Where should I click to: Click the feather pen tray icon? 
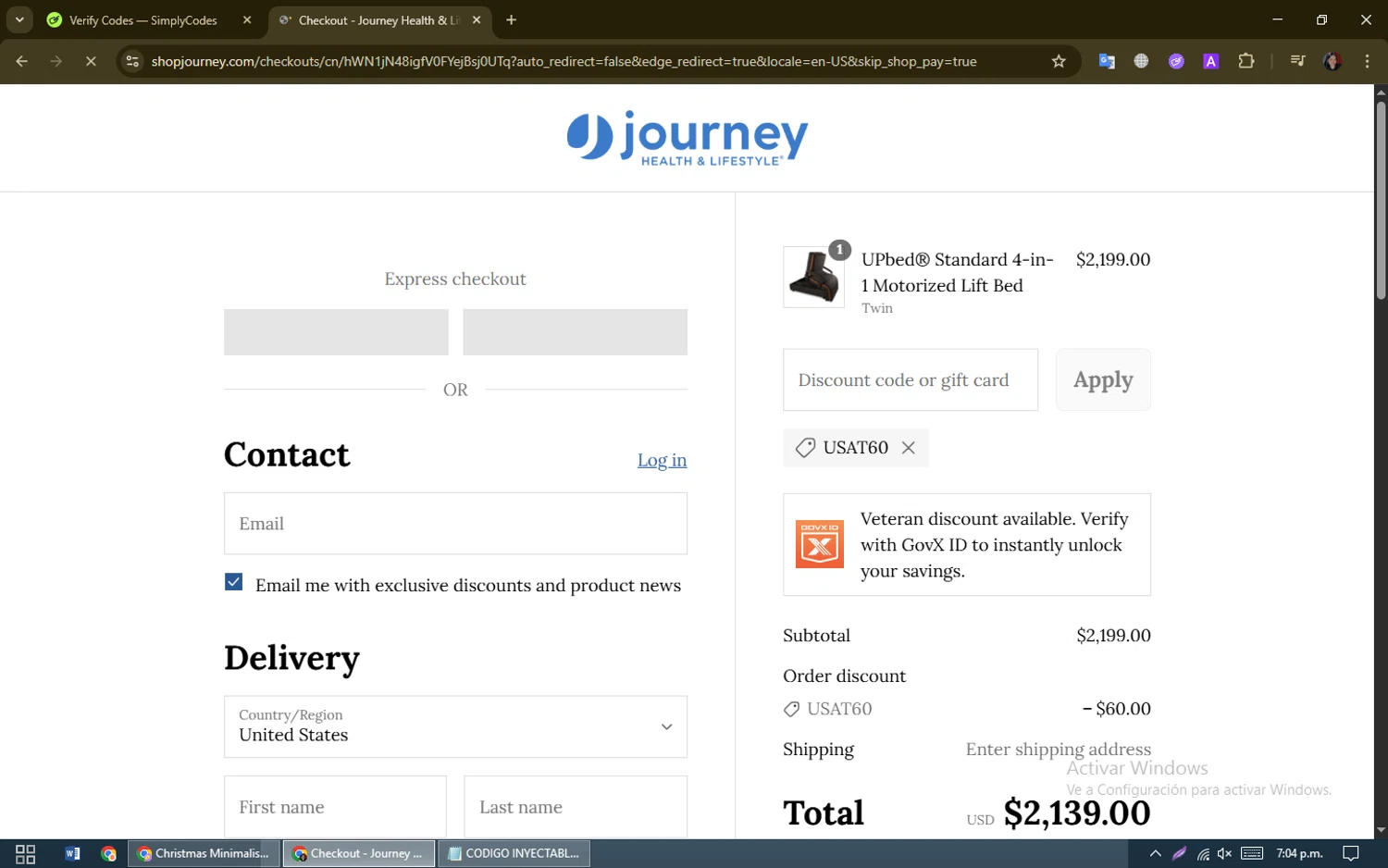(x=1179, y=853)
